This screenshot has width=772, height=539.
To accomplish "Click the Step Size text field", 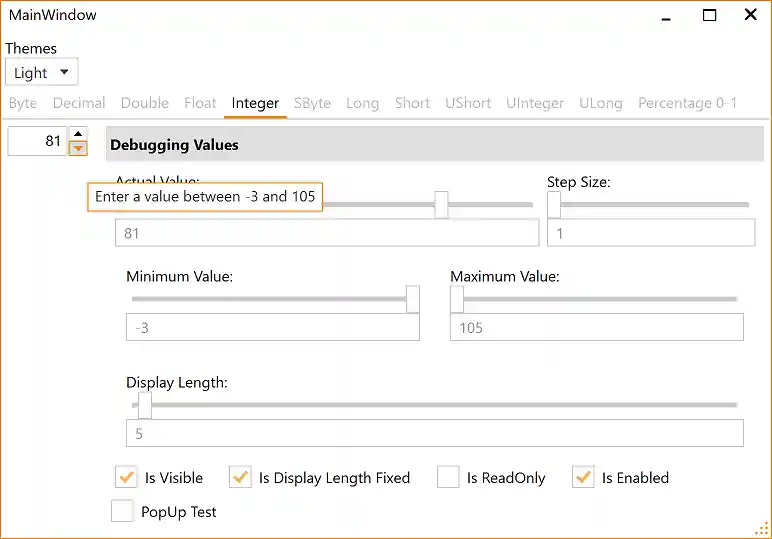I will pyautogui.click(x=651, y=233).
